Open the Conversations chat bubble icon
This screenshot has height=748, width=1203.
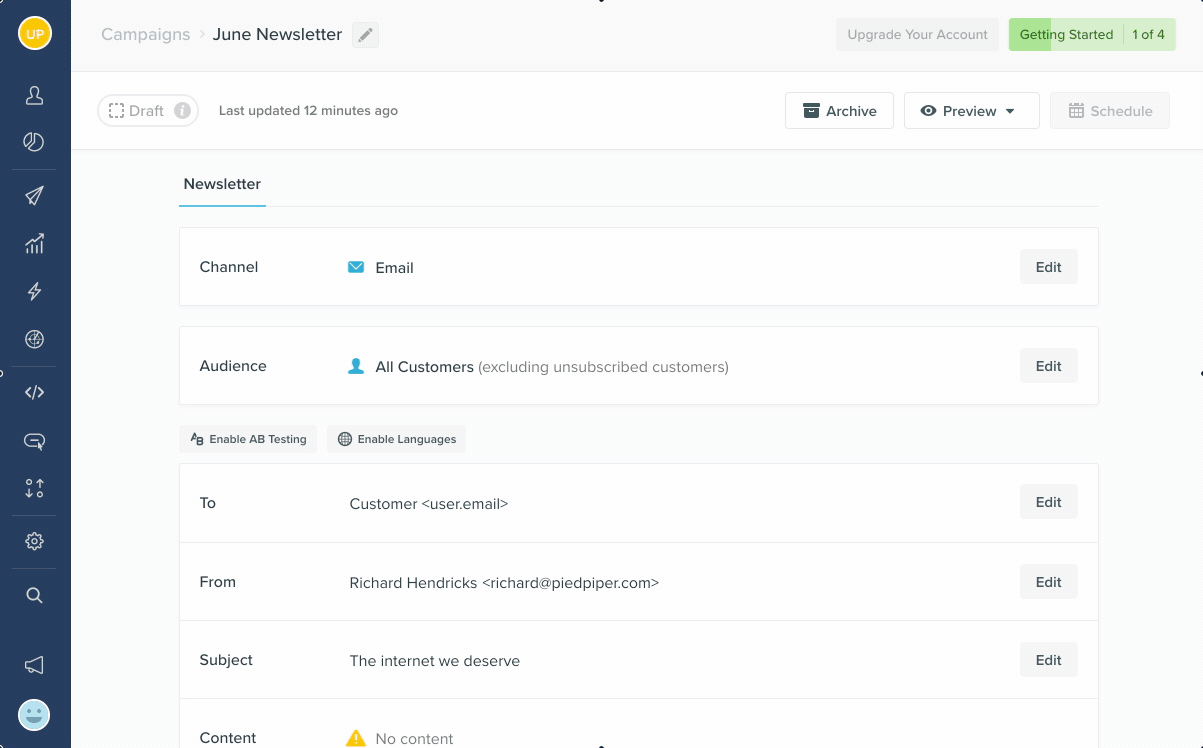click(33, 441)
